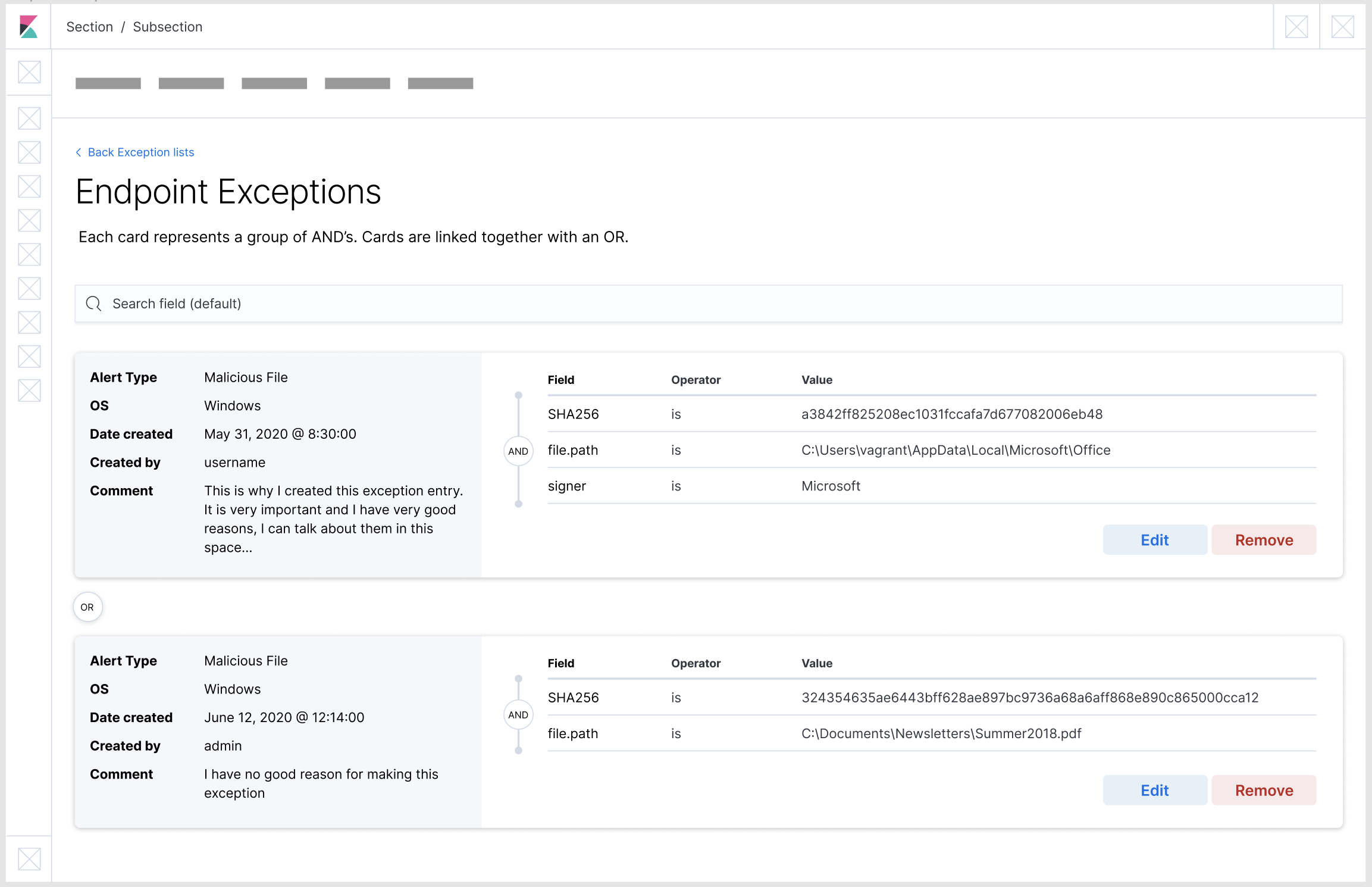1372x887 pixels.
Task: Click the rightmost icon in the top bar
Action: coord(1342,26)
